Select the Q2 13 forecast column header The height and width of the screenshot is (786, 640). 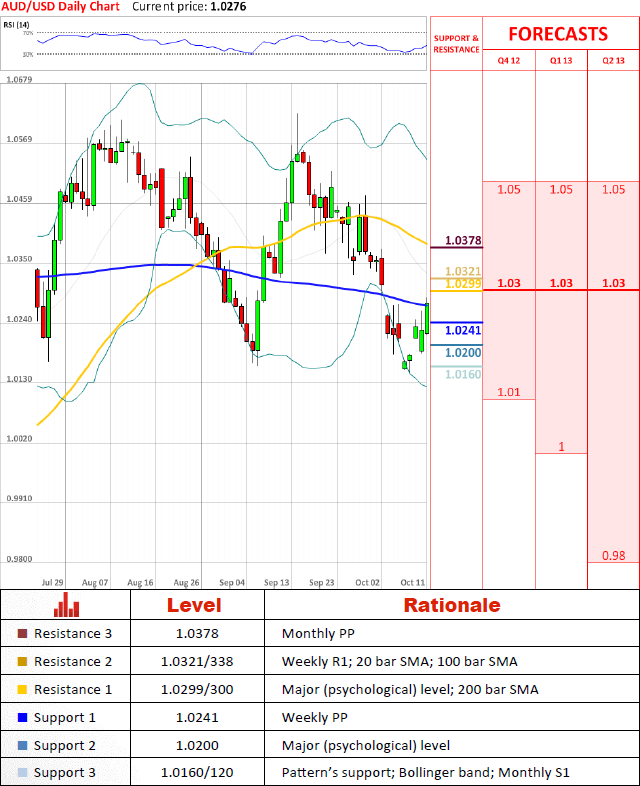(613, 61)
